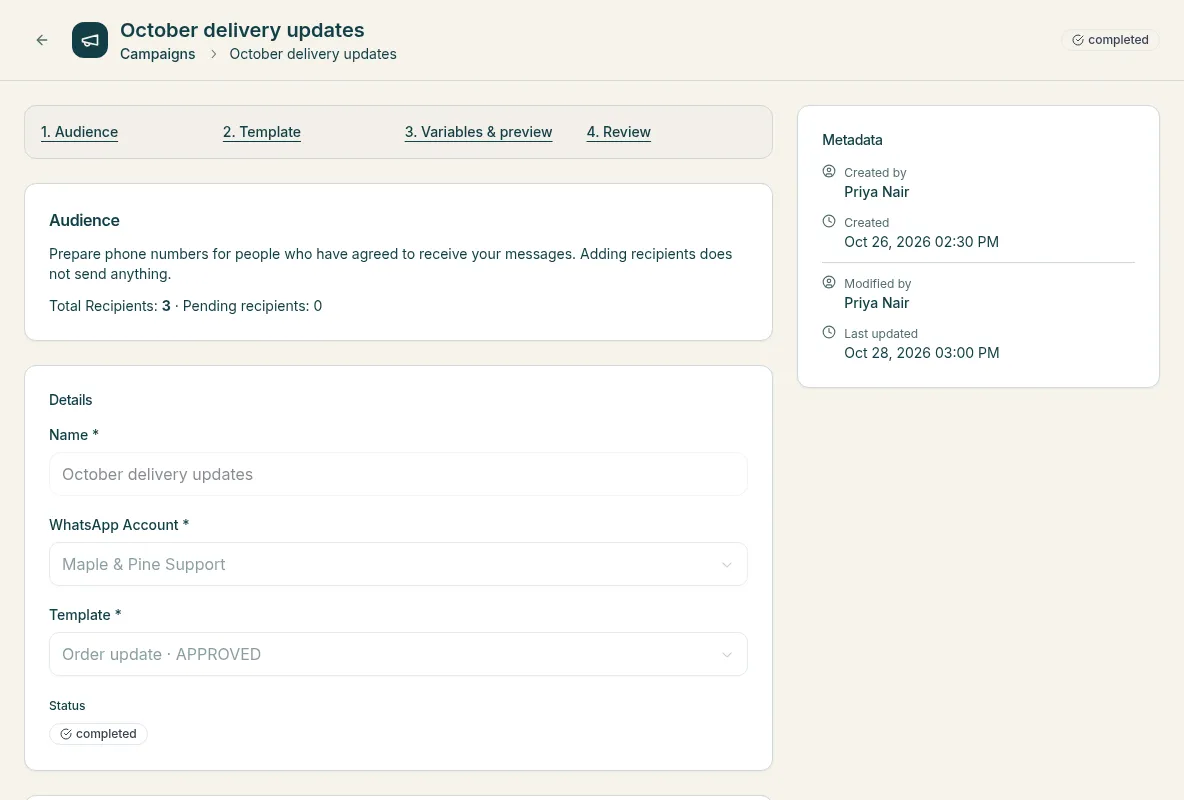Go to the 1. Audience step
This screenshot has height=800, width=1184.
point(79,132)
